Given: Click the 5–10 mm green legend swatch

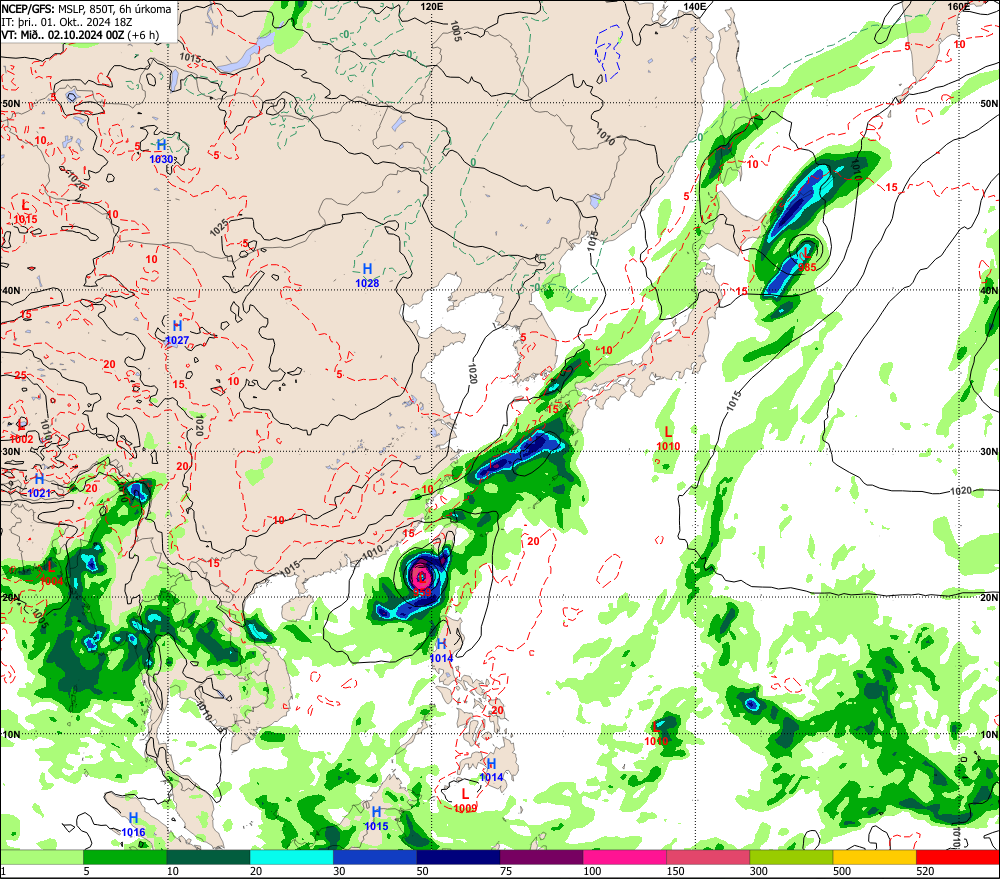Looking at the screenshot, I should 125,857.
